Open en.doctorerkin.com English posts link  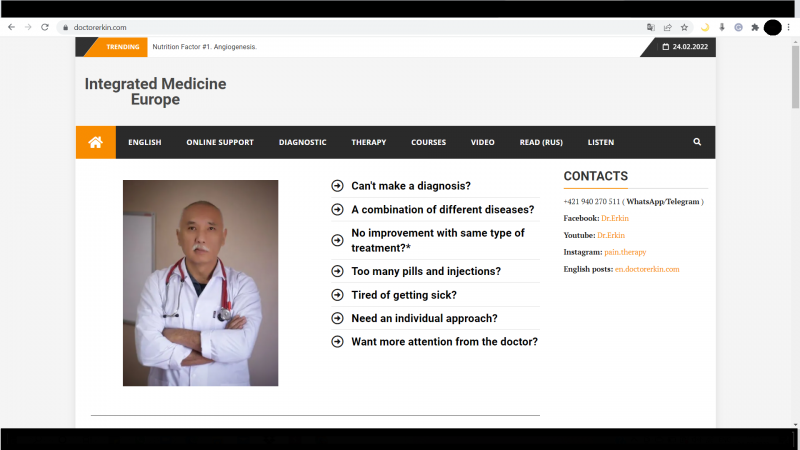[x=647, y=269]
